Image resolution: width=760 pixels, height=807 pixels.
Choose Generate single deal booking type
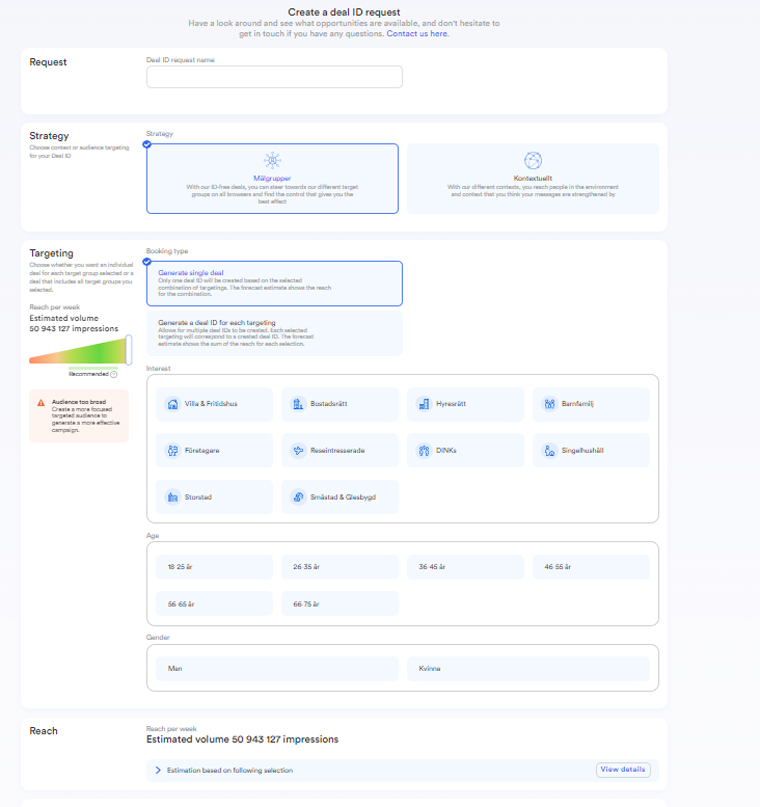point(274,284)
